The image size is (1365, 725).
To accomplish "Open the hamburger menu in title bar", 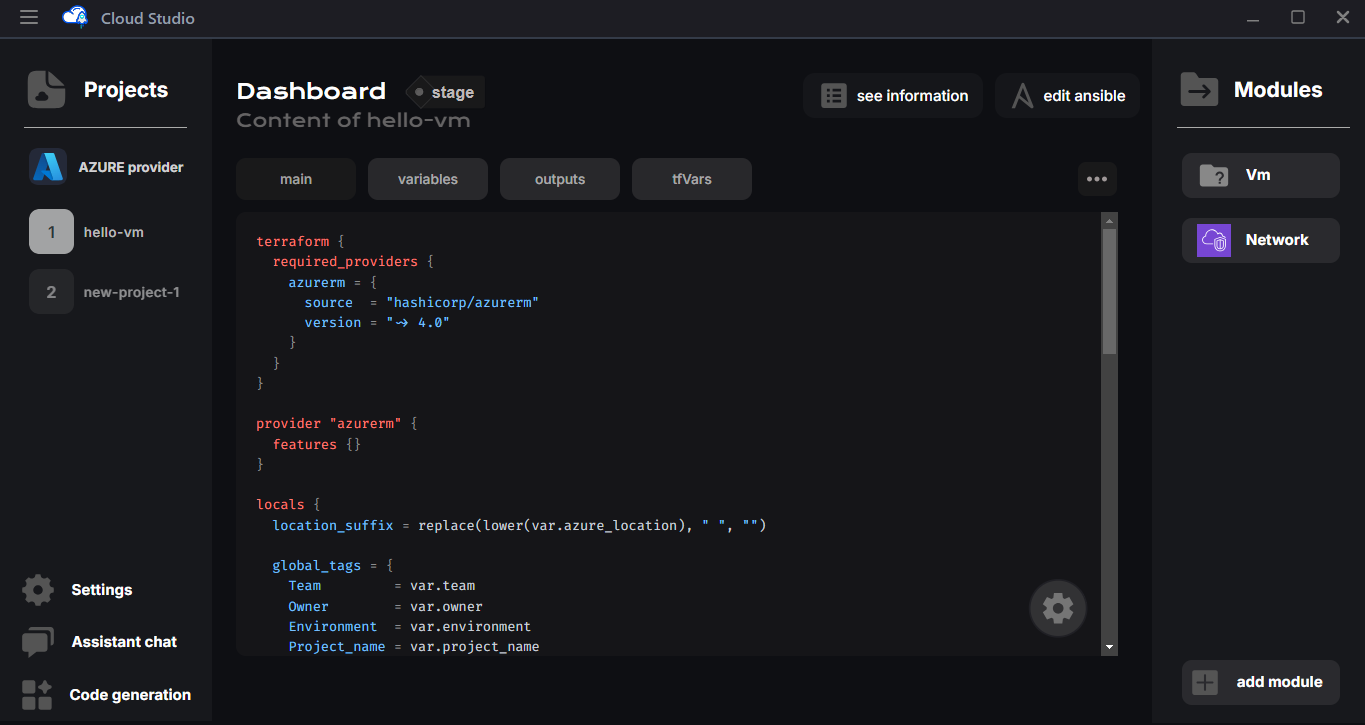I will 29,18.
